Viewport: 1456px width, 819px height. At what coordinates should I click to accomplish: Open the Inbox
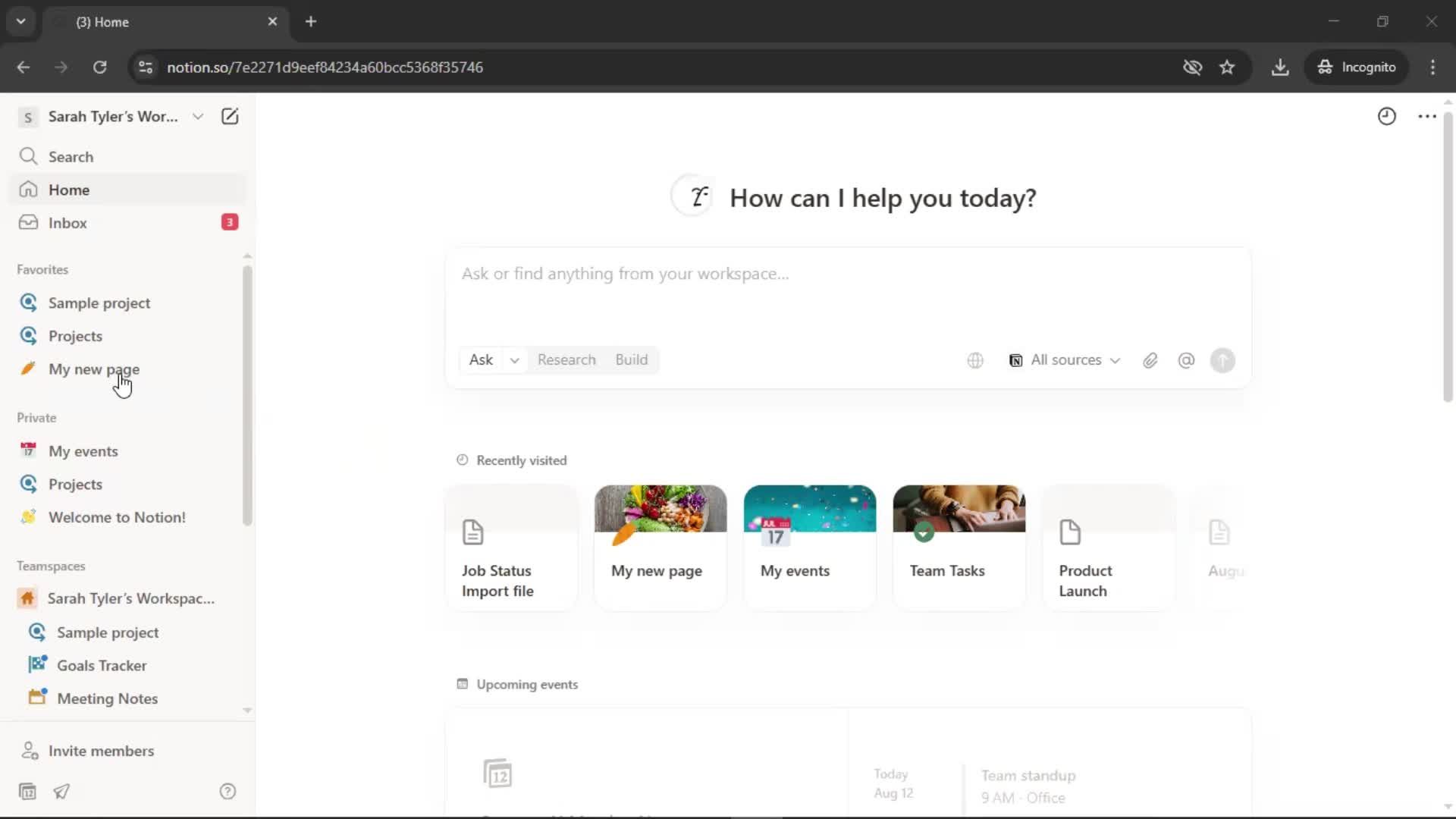coord(127,223)
